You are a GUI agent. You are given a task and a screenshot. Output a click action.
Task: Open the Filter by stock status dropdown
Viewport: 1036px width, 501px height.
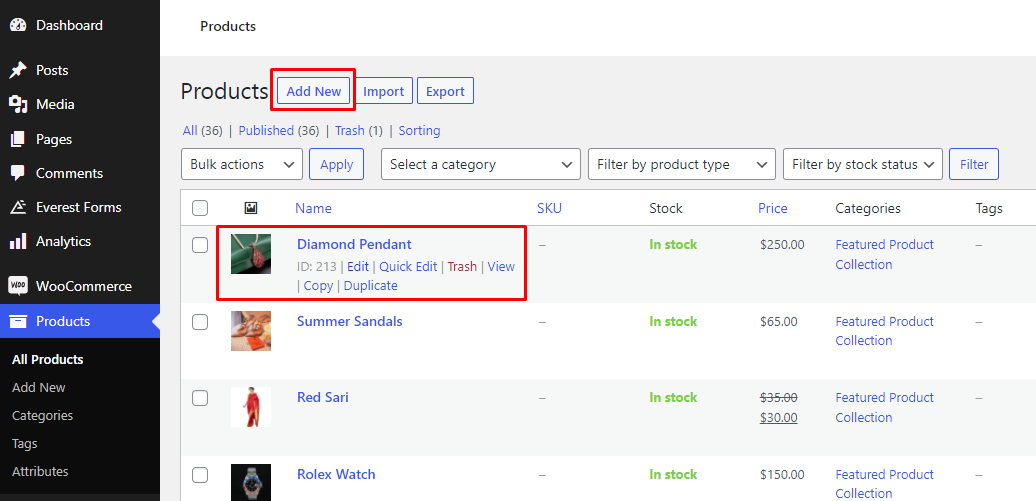click(863, 165)
